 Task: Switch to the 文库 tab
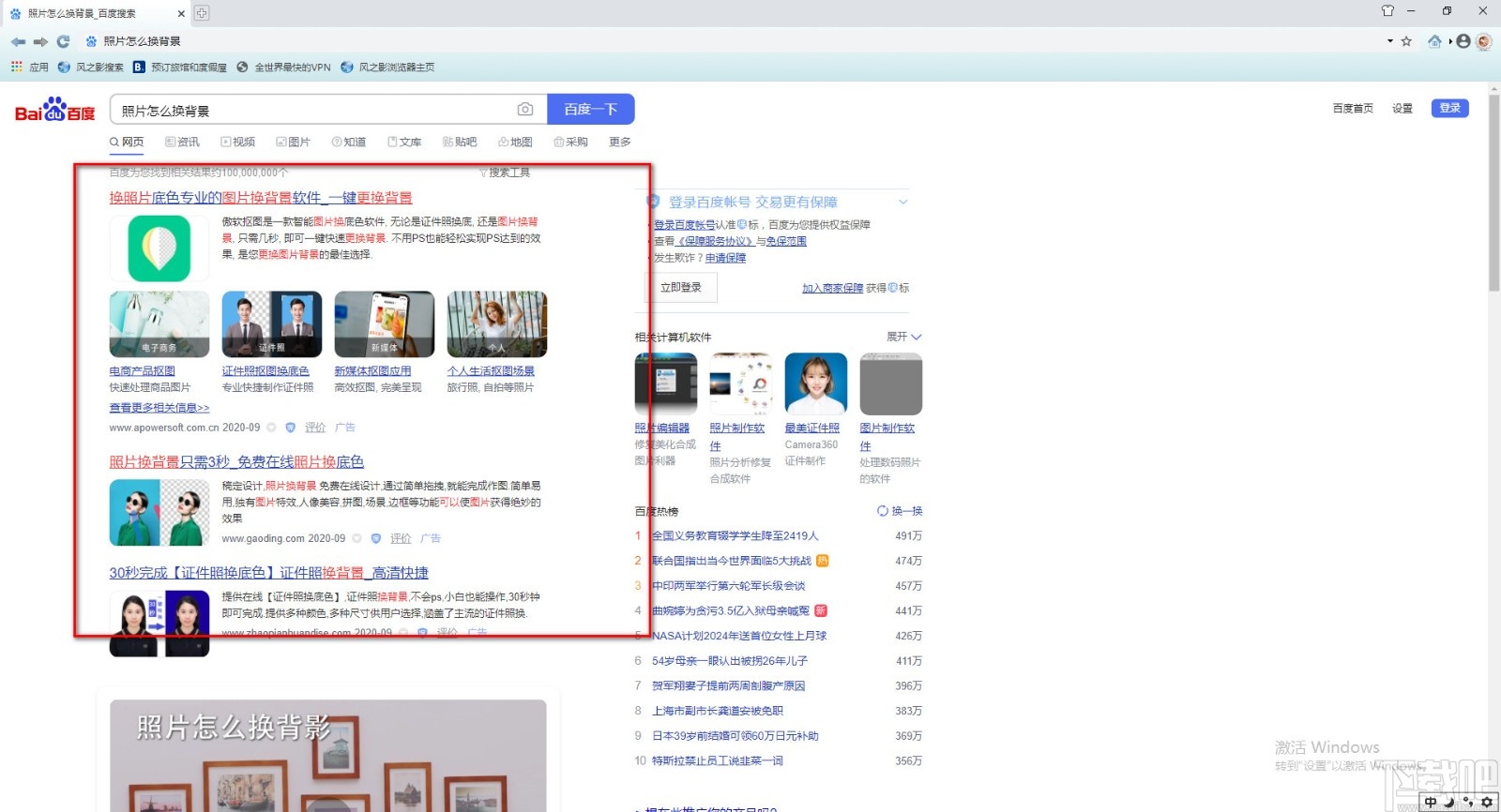click(x=404, y=143)
